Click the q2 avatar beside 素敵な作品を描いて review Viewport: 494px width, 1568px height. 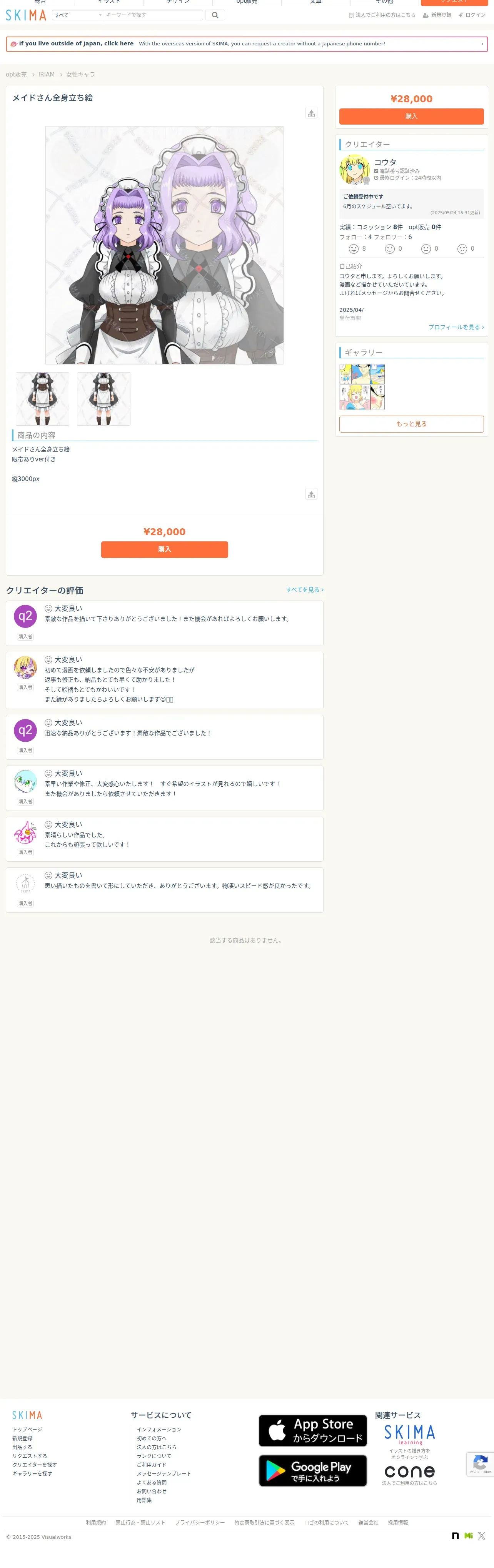point(25,616)
